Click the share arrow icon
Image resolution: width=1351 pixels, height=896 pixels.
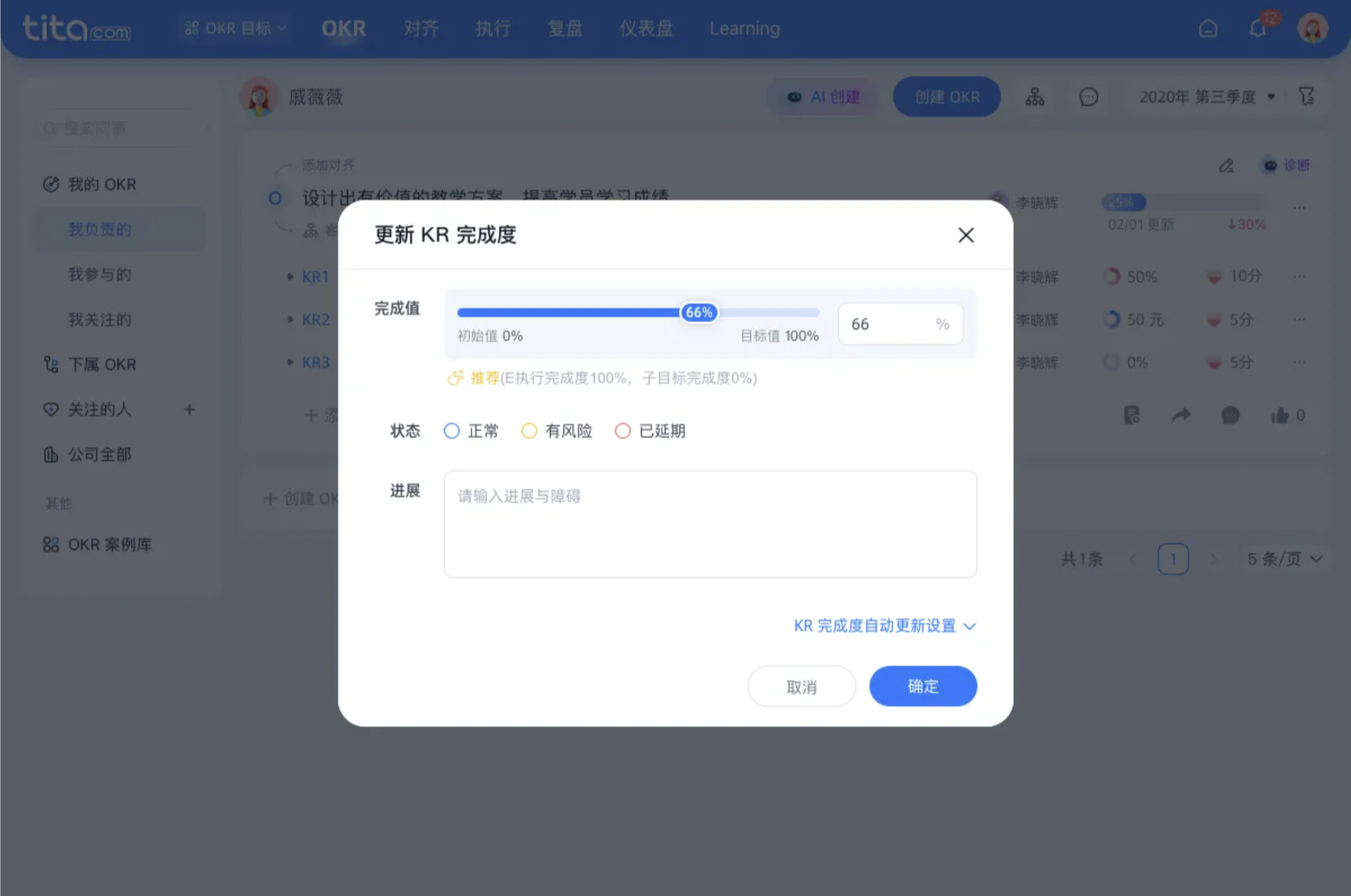coord(1181,415)
